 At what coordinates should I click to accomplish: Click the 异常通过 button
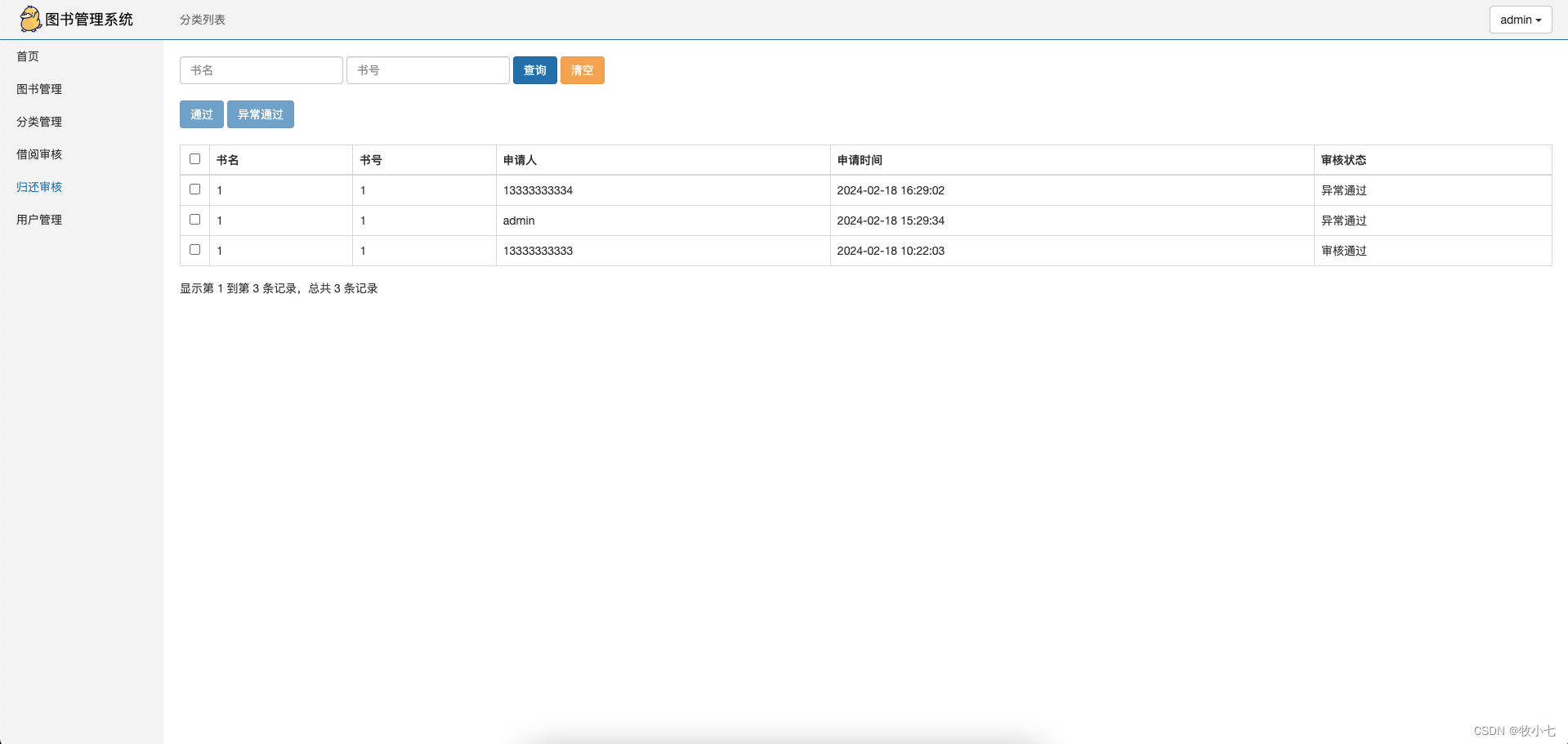261,114
